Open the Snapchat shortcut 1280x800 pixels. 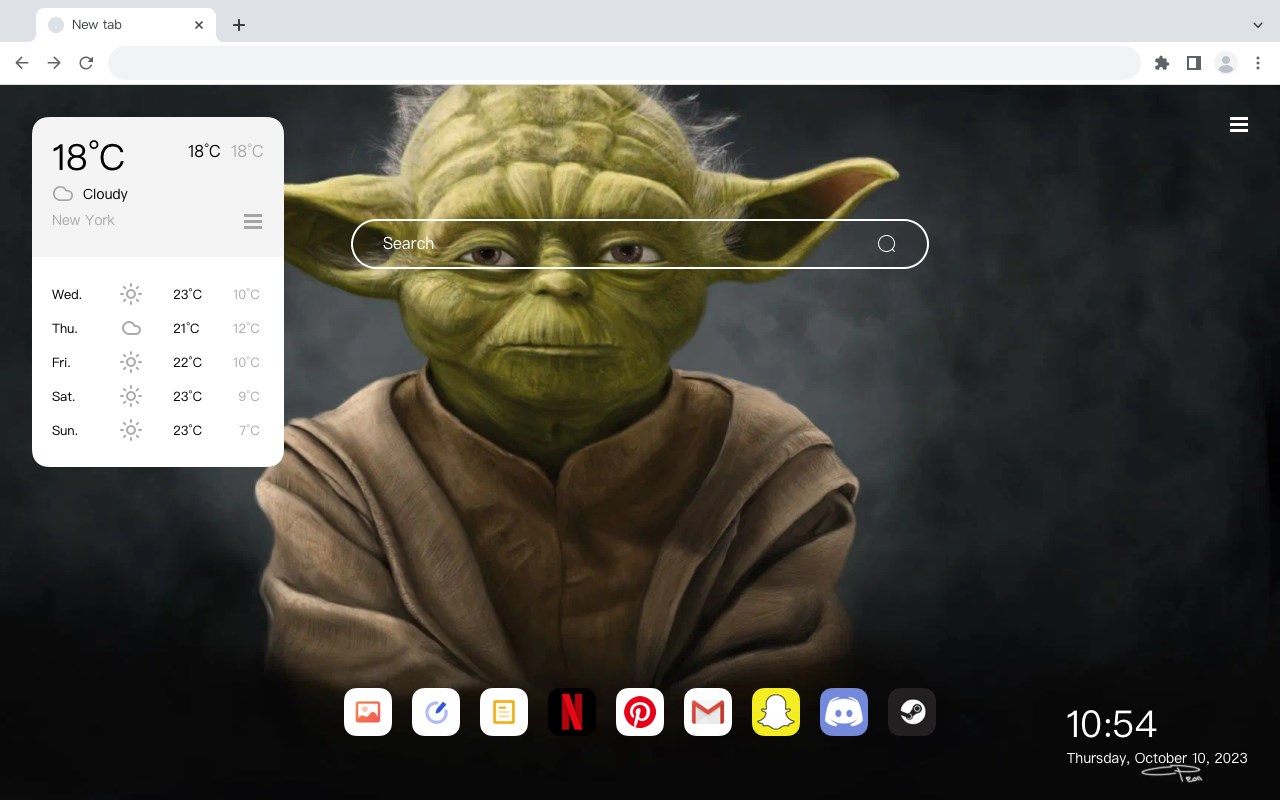[x=776, y=712]
